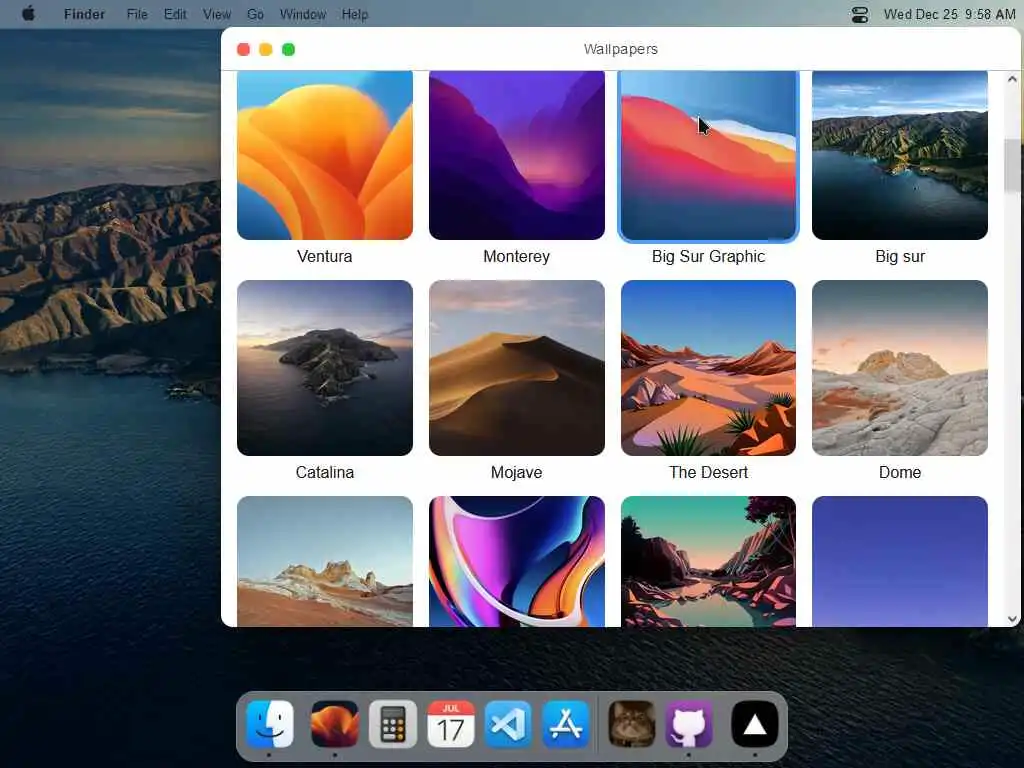The height and width of the screenshot is (768, 1024).
Task: Click the Mojave label text
Action: click(517, 472)
